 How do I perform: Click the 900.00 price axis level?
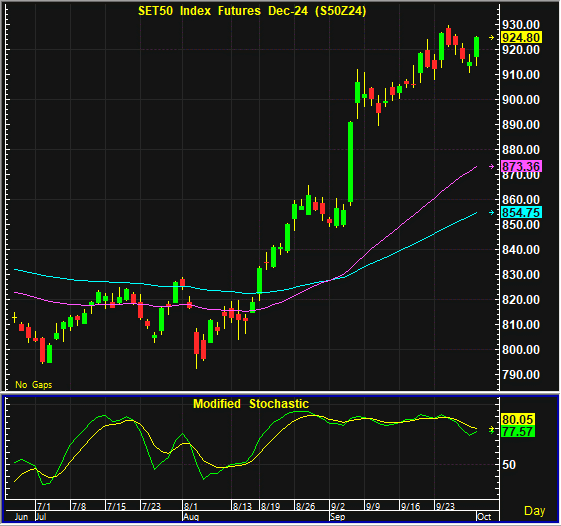(x=521, y=99)
